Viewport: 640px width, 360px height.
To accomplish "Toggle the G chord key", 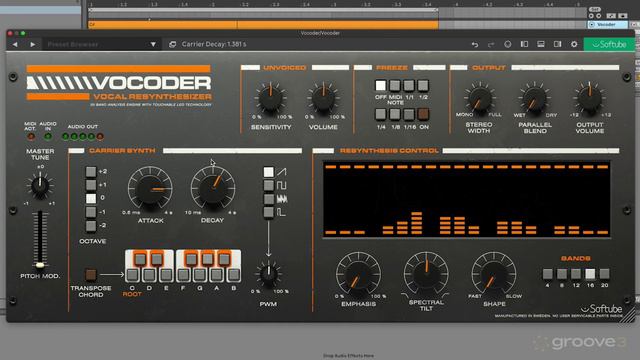I will click(200, 275).
